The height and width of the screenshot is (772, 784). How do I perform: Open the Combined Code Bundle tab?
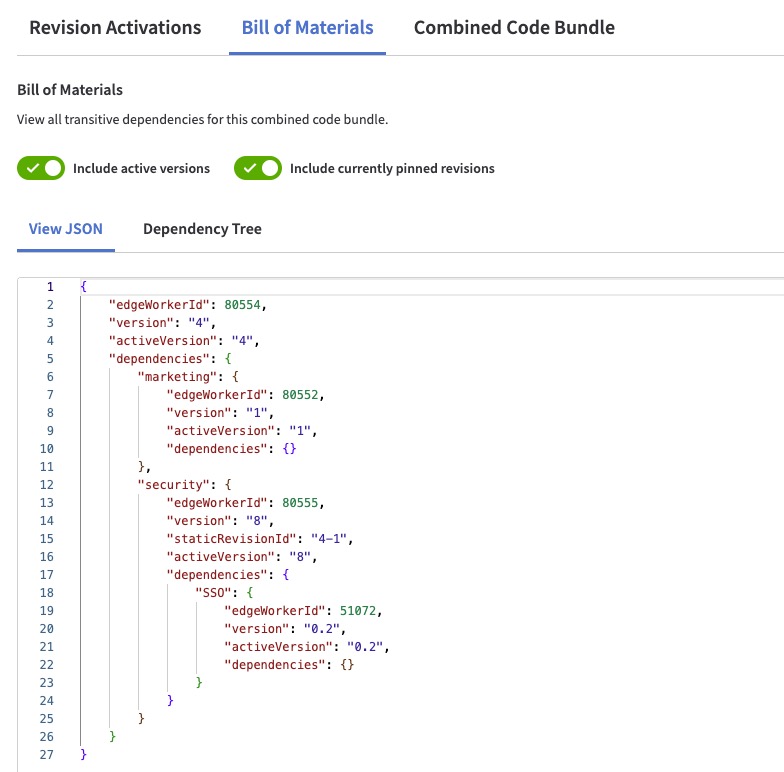pos(514,28)
